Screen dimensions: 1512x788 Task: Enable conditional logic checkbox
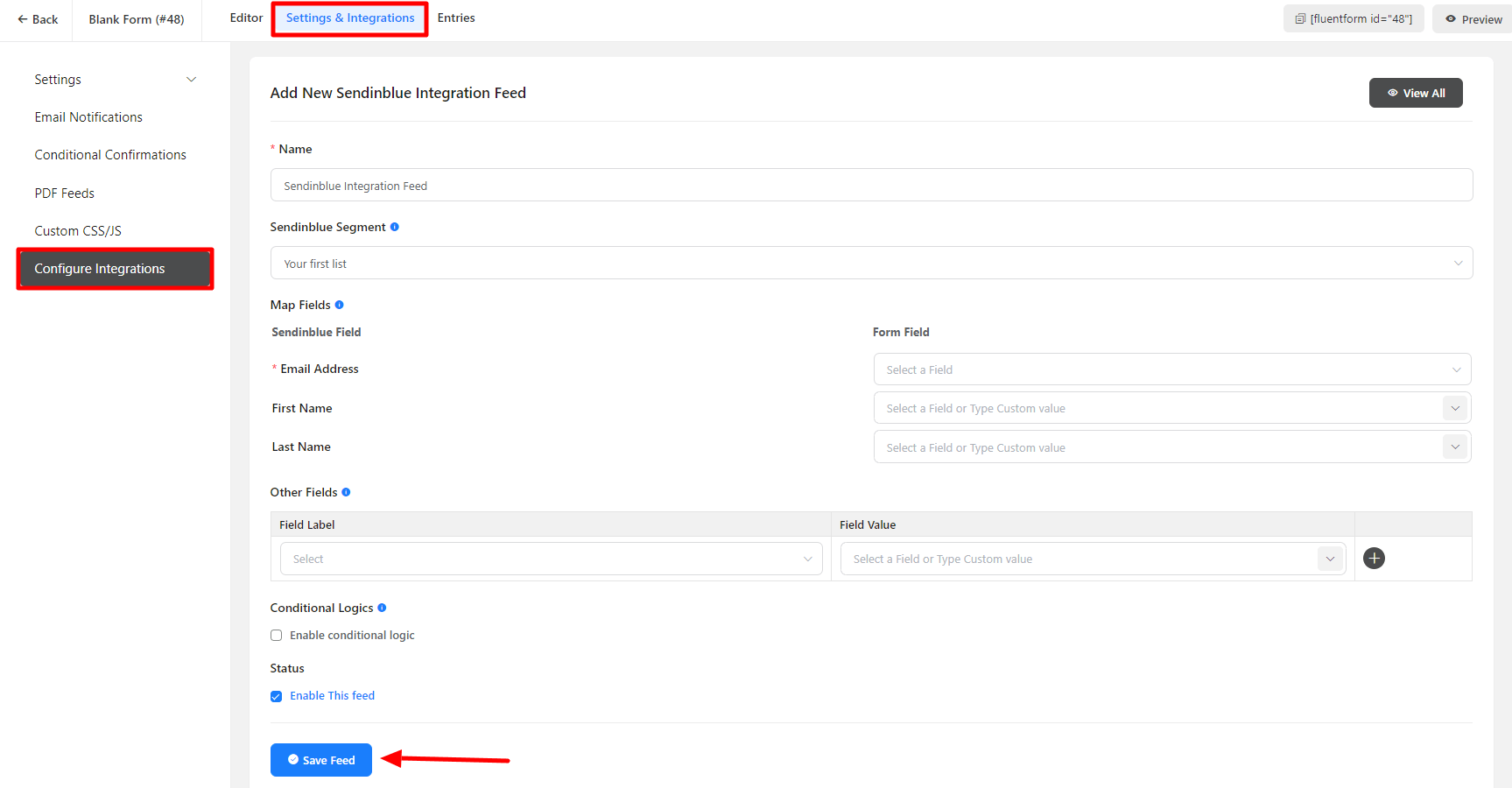tap(277, 636)
